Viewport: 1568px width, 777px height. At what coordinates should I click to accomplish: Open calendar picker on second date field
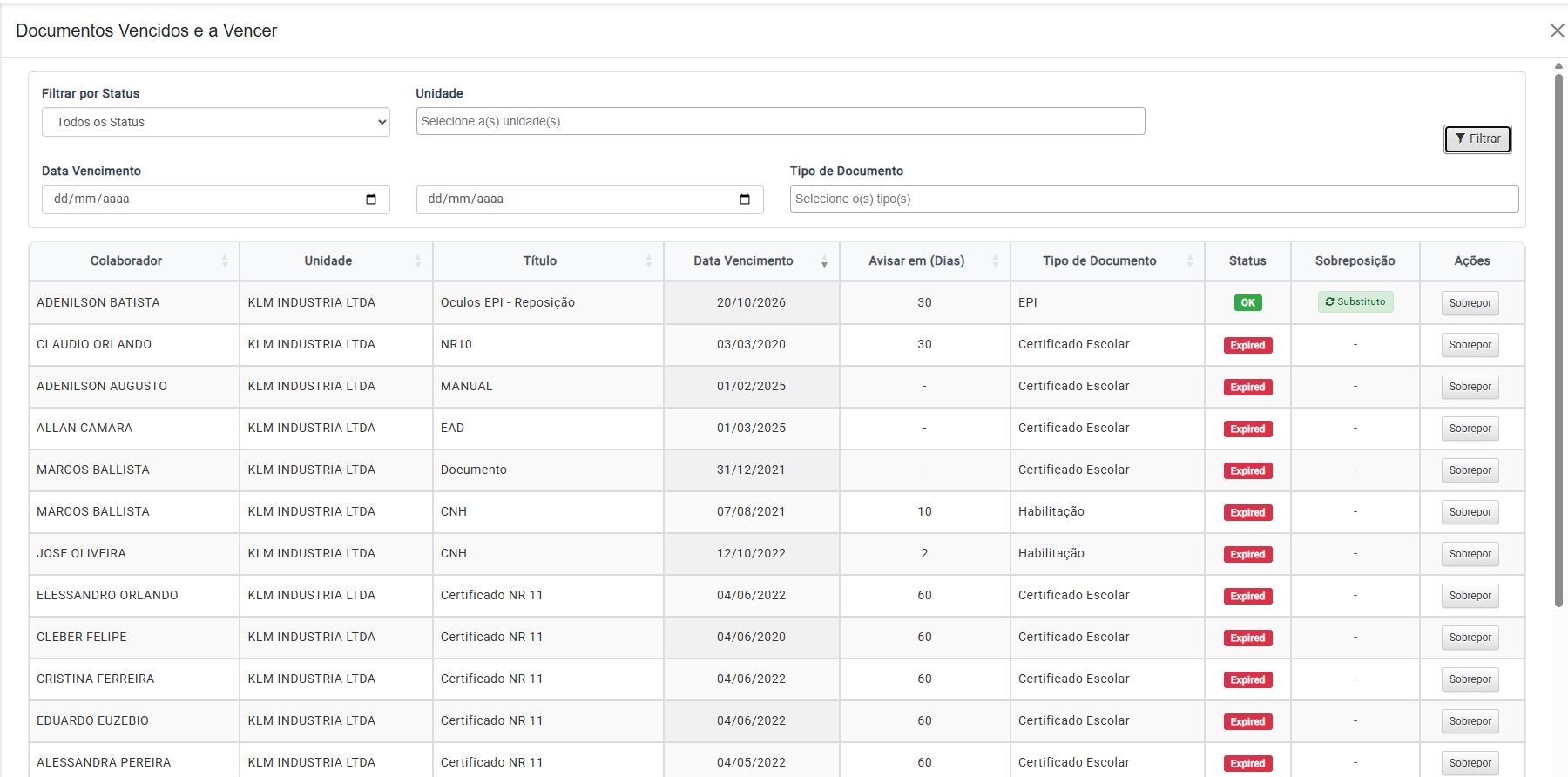pyautogui.click(x=745, y=199)
